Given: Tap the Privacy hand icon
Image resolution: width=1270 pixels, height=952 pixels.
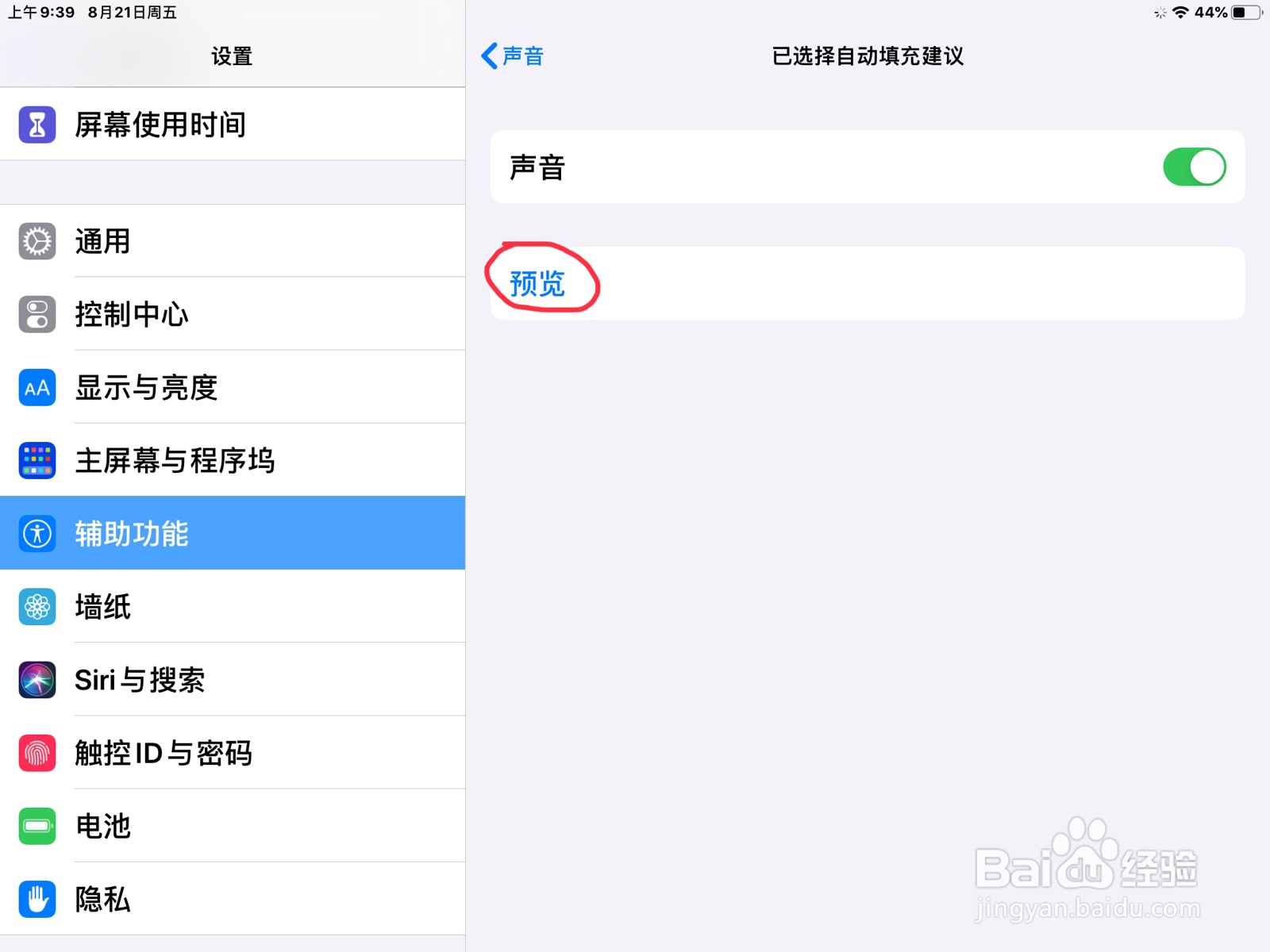Looking at the screenshot, I should (x=37, y=899).
